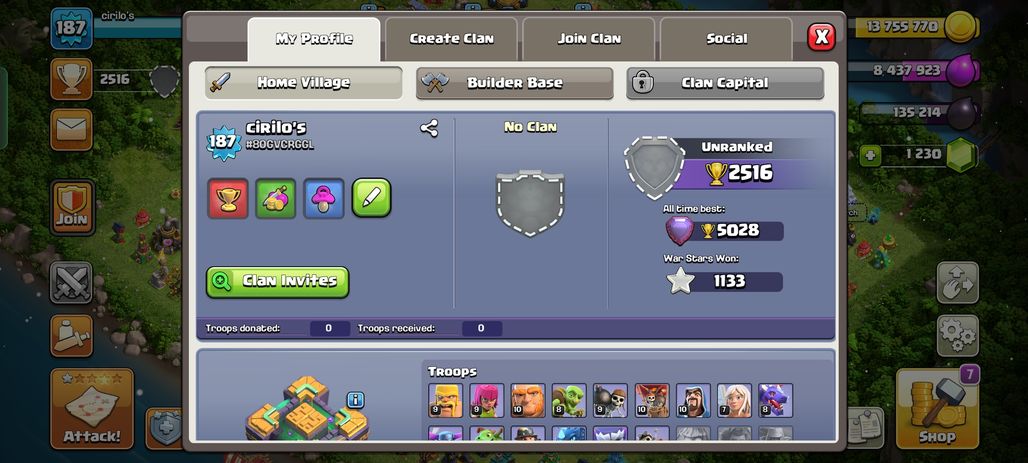
Task: Open the green pencil edit icon
Action: (x=371, y=198)
